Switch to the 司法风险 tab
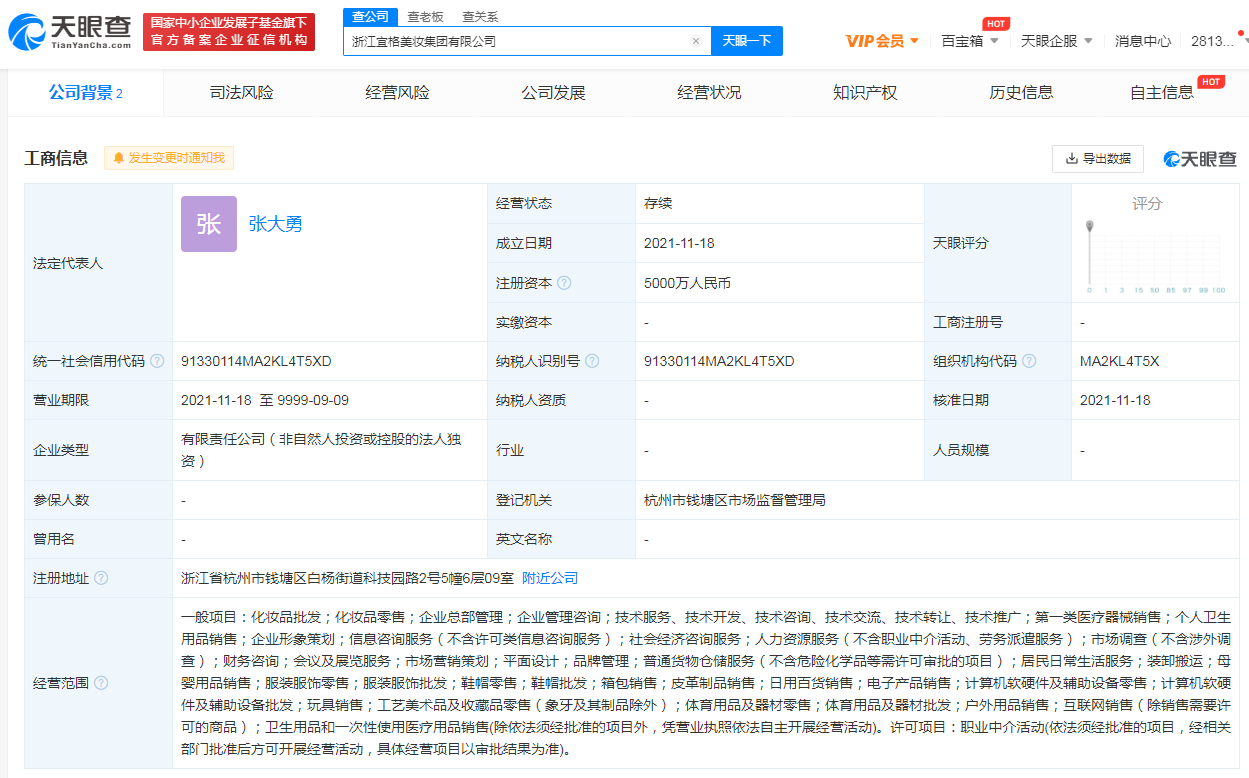 pos(241,93)
